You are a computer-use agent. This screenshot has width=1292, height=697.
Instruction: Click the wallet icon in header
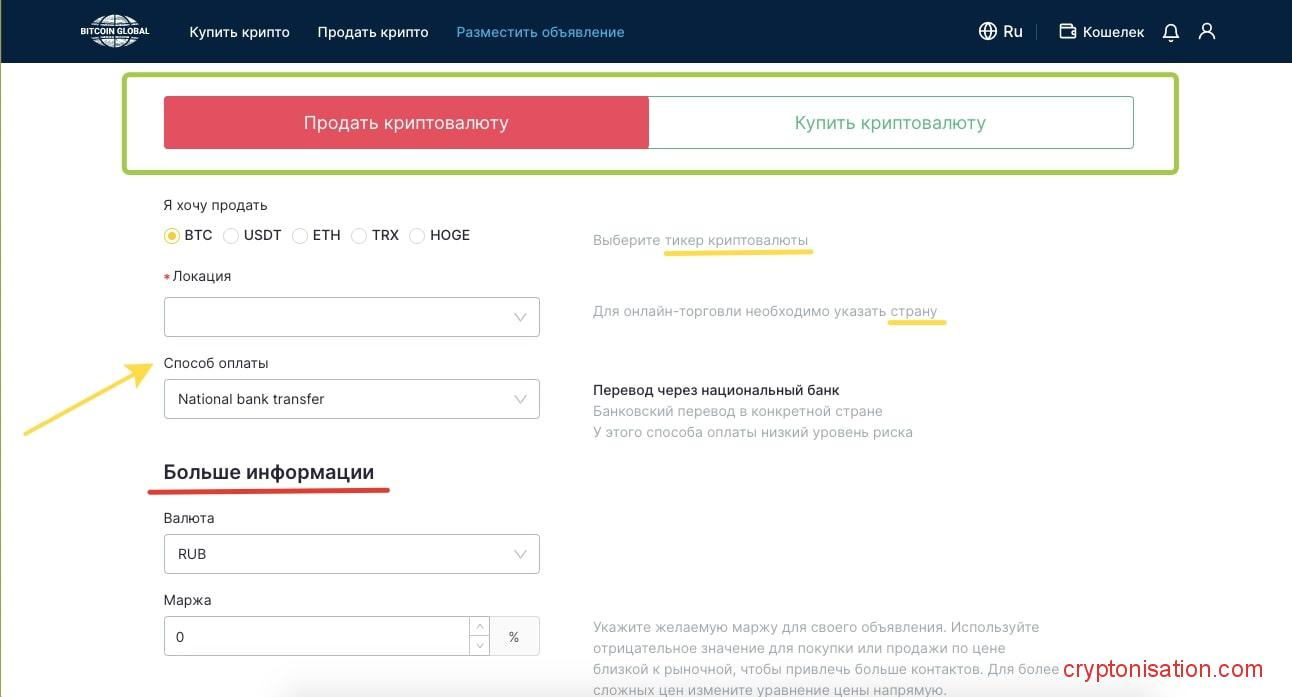click(x=1068, y=32)
